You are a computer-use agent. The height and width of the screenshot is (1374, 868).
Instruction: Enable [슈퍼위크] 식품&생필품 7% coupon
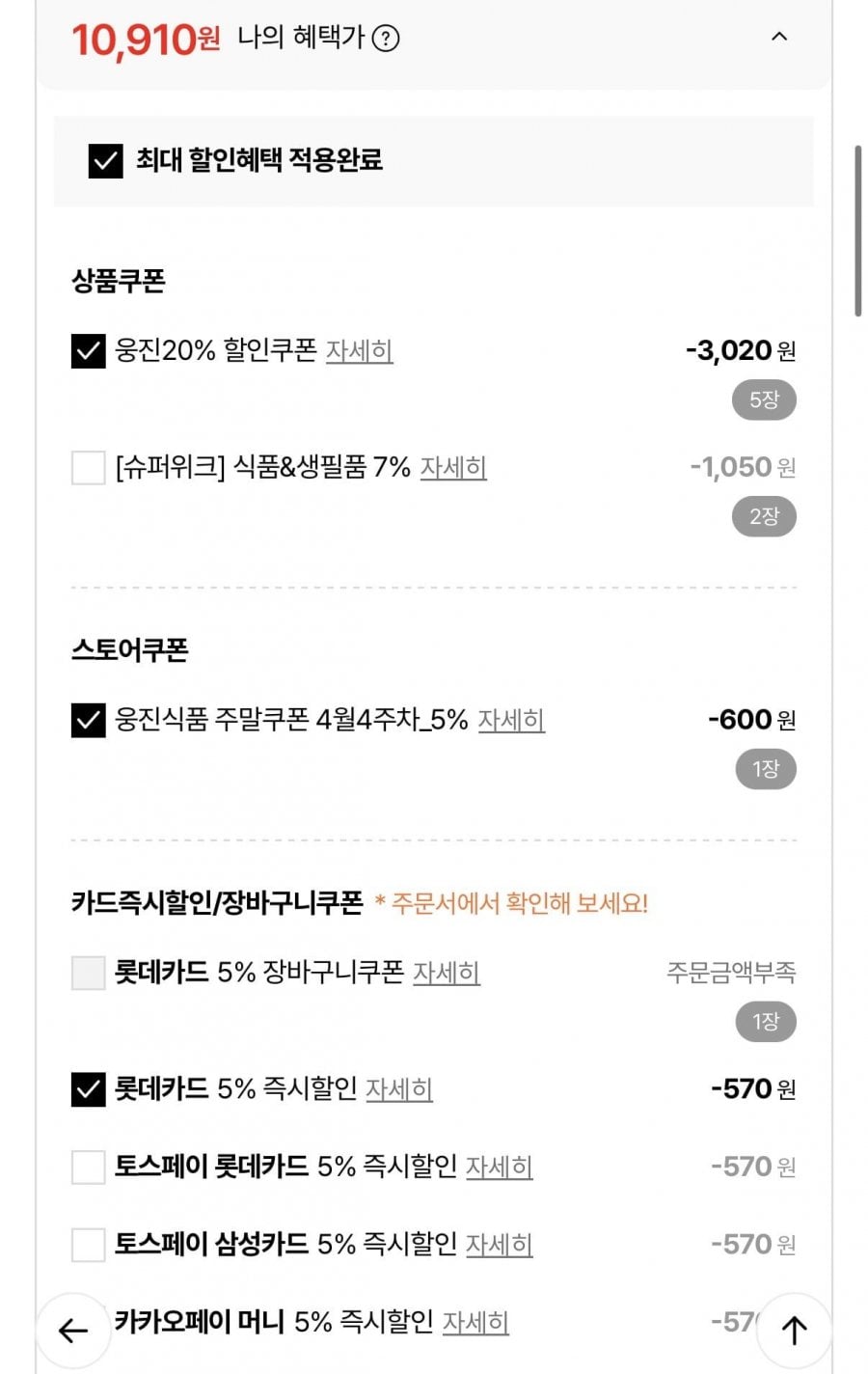[88, 468]
